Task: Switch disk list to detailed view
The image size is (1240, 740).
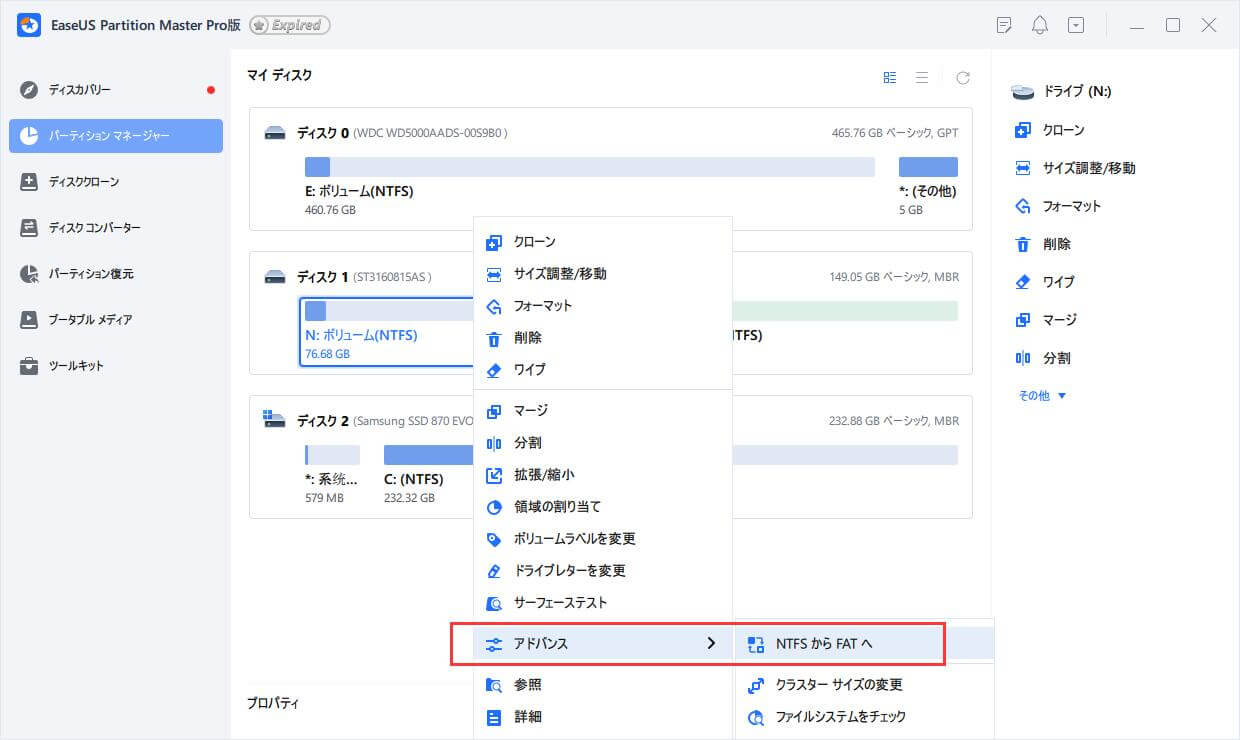Action: pyautogui.click(x=889, y=76)
